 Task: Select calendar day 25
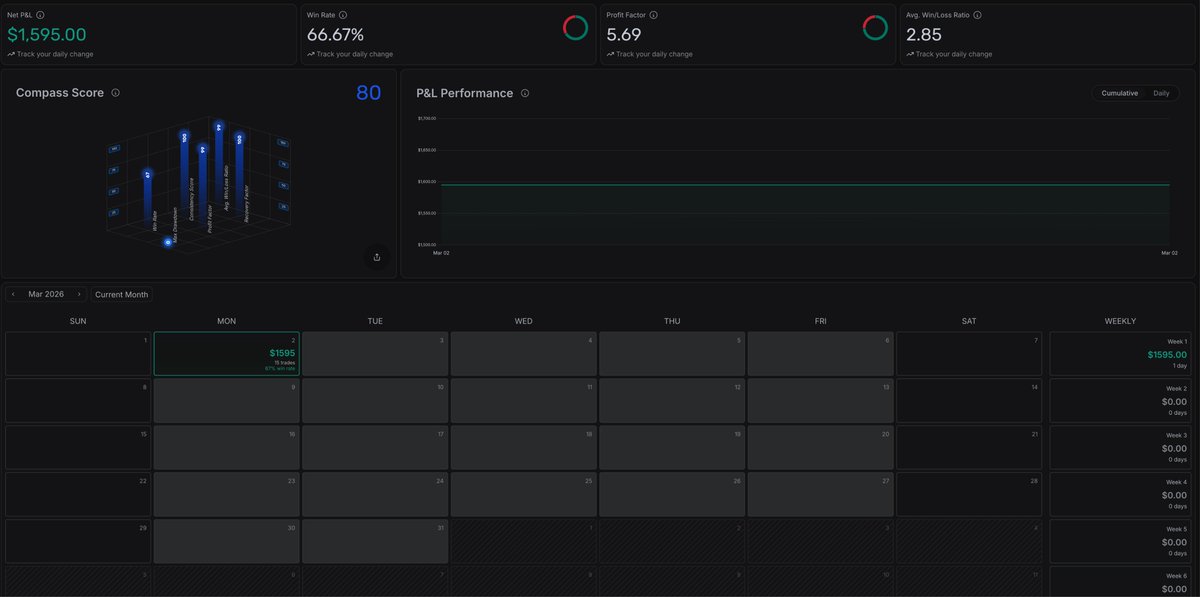(x=523, y=495)
